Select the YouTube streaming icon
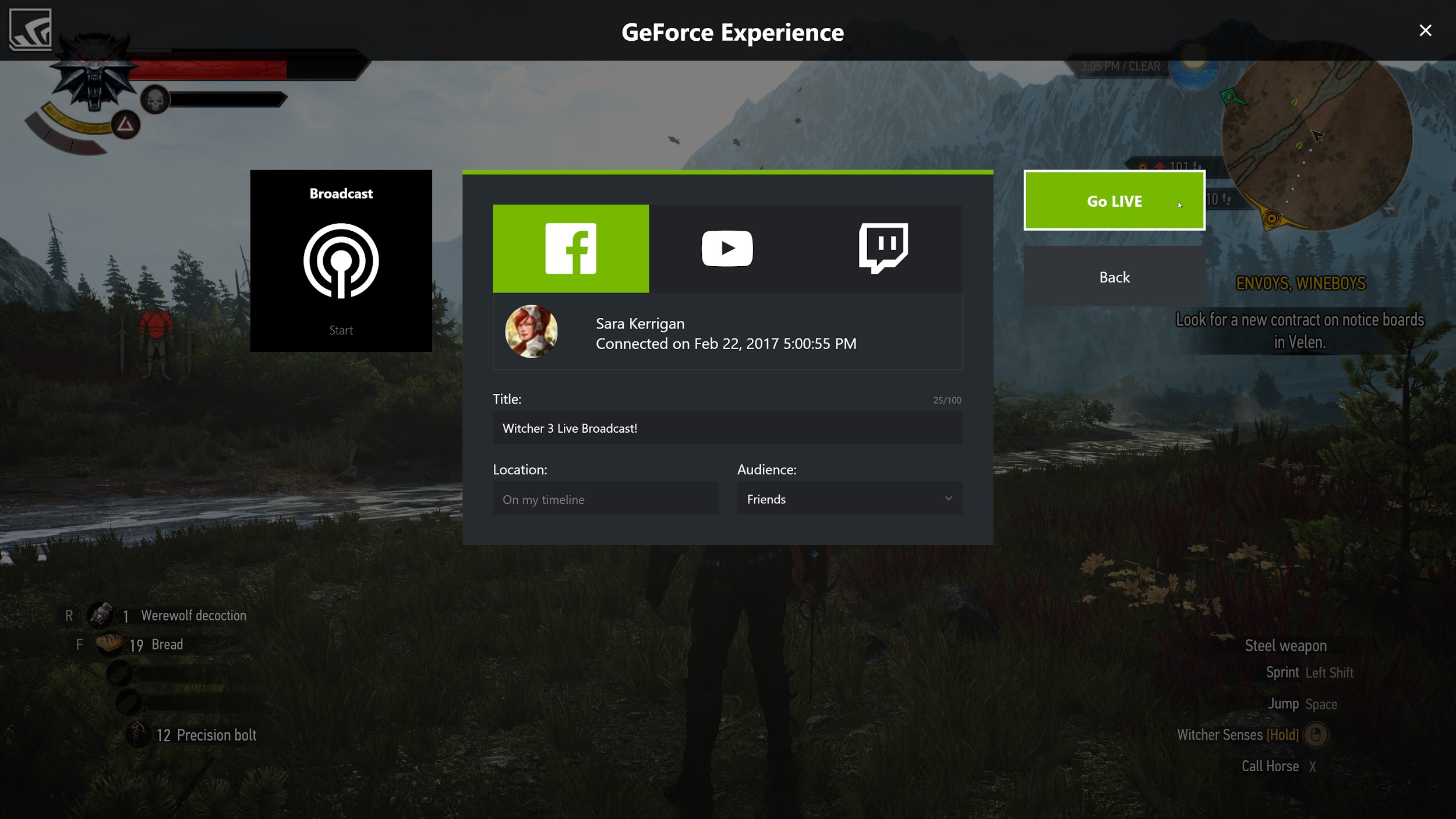Image resolution: width=1456 pixels, height=819 pixels. click(x=727, y=248)
